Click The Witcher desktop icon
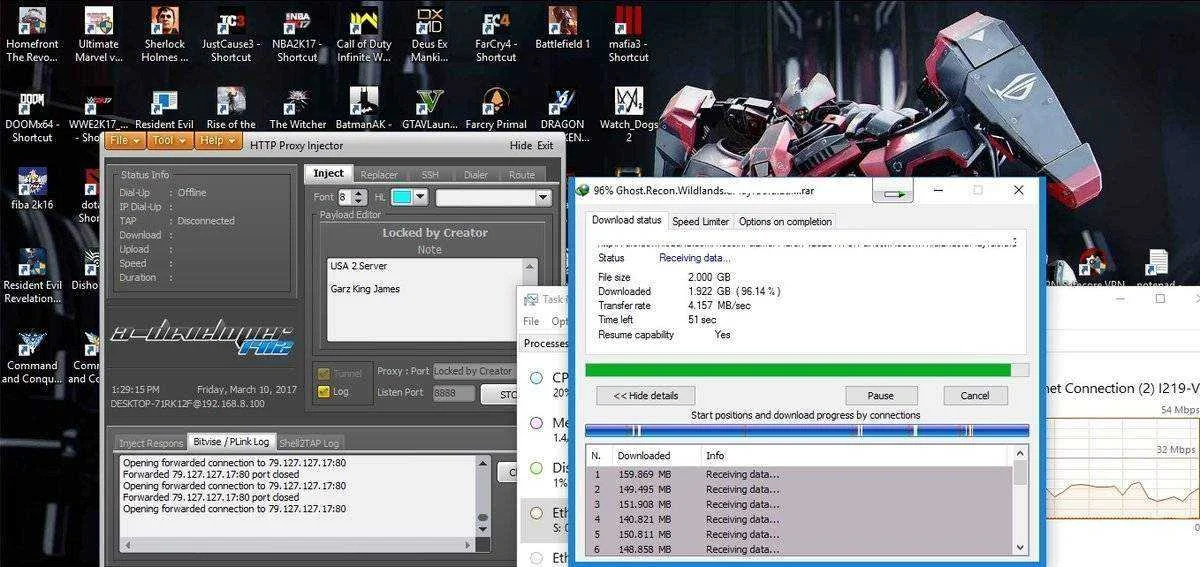 297,110
